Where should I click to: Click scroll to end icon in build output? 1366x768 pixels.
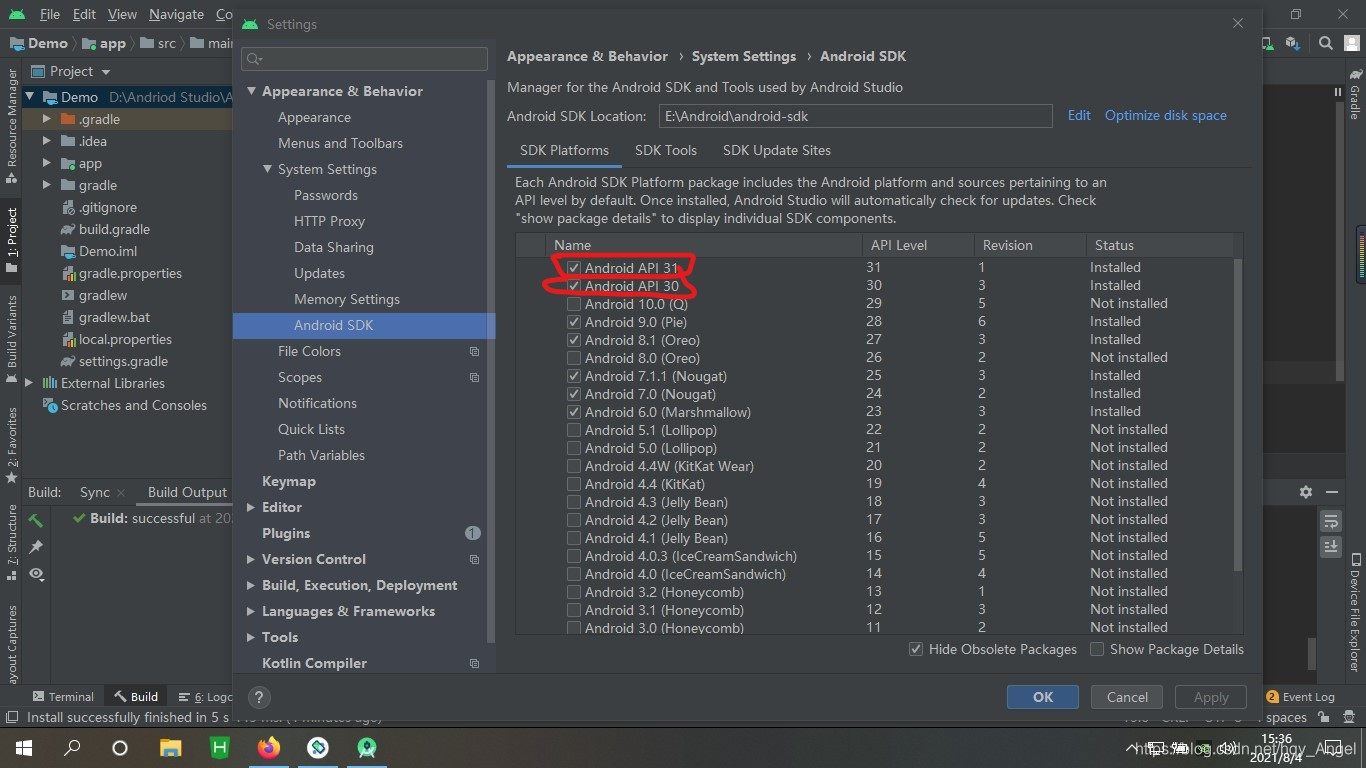[1330, 546]
